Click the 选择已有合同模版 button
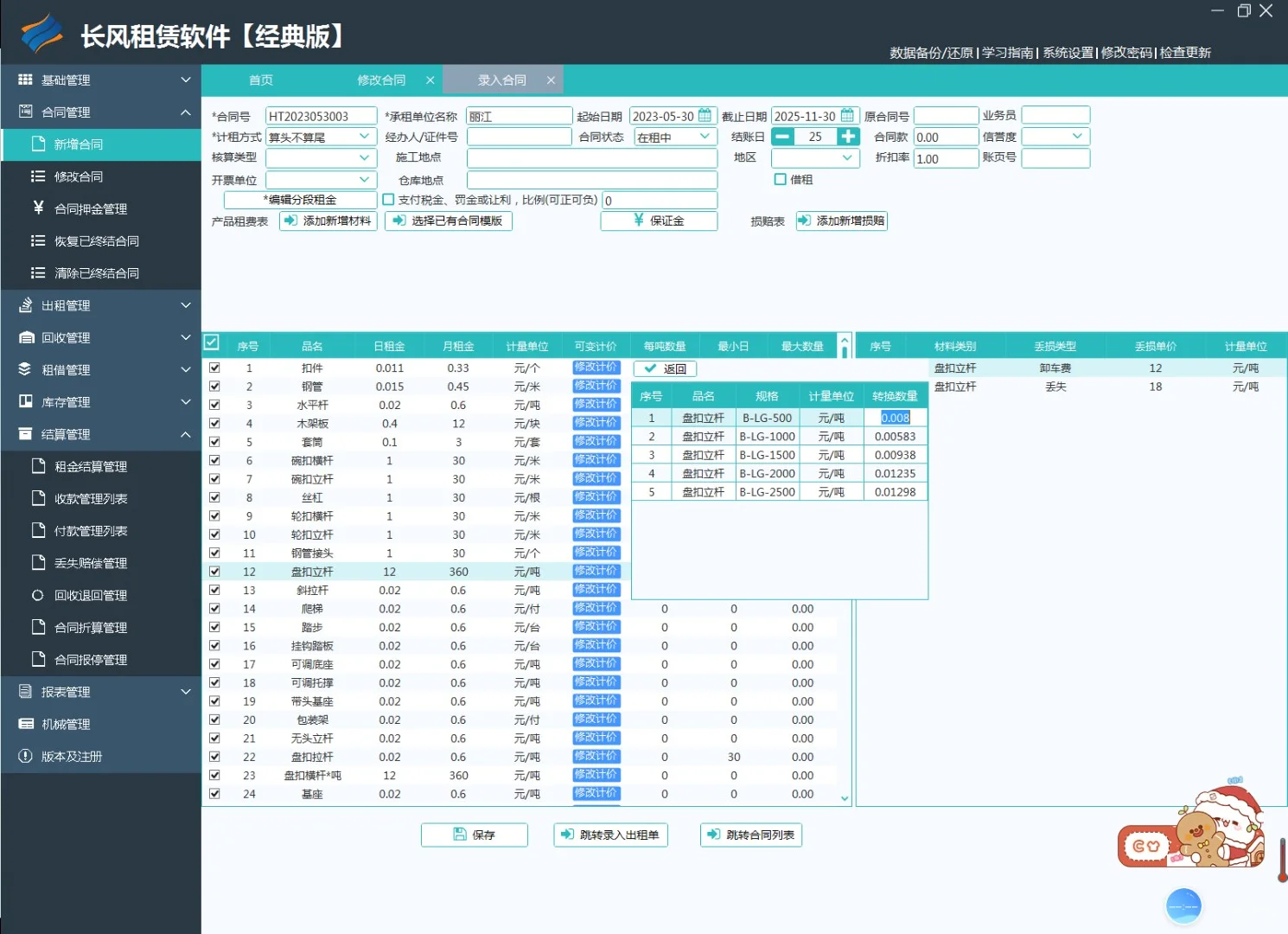1288x934 pixels. [x=449, y=221]
